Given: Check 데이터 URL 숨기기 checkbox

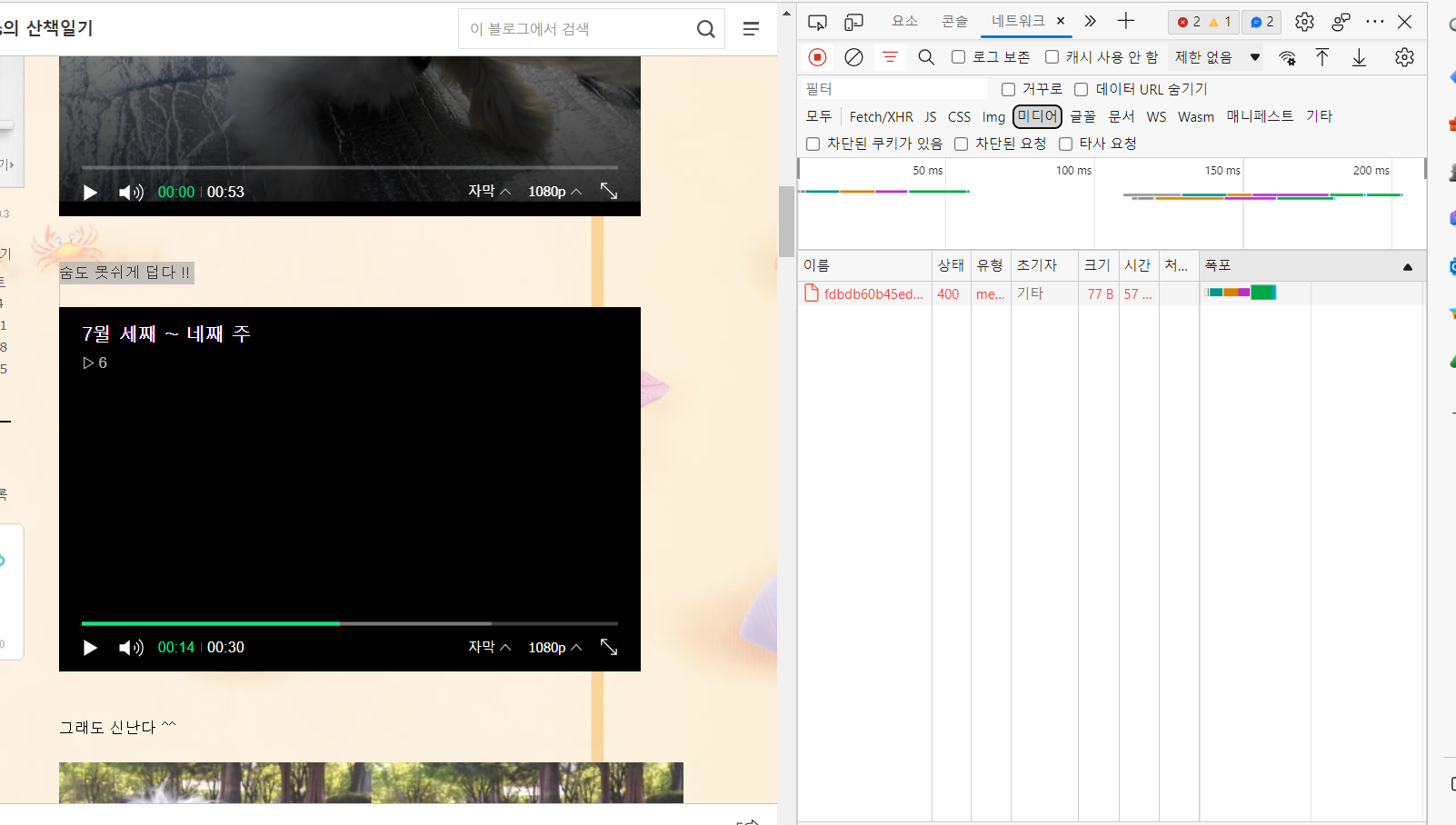Looking at the screenshot, I should (x=1081, y=89).
